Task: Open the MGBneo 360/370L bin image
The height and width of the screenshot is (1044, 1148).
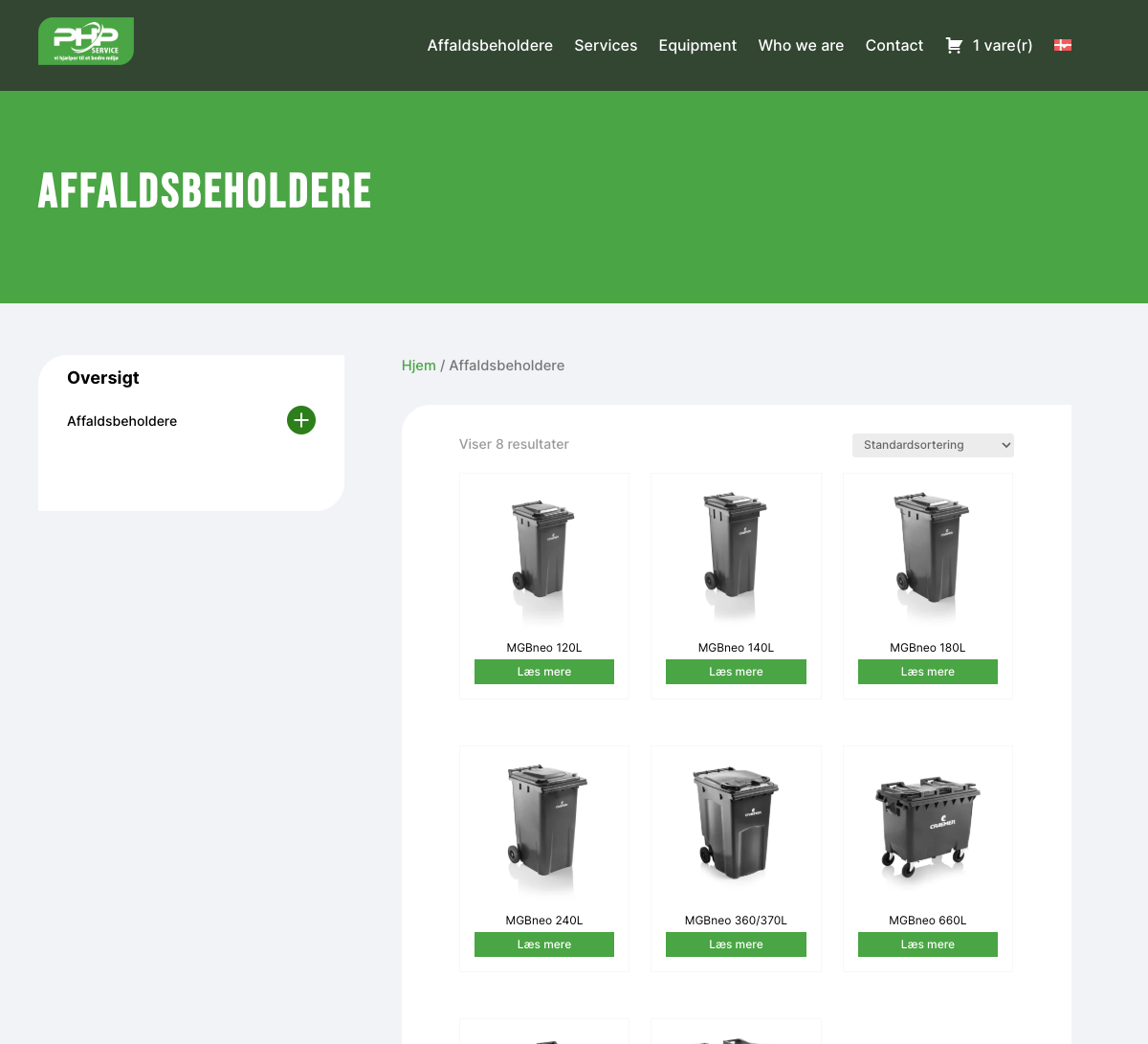Action: (736, 832)
